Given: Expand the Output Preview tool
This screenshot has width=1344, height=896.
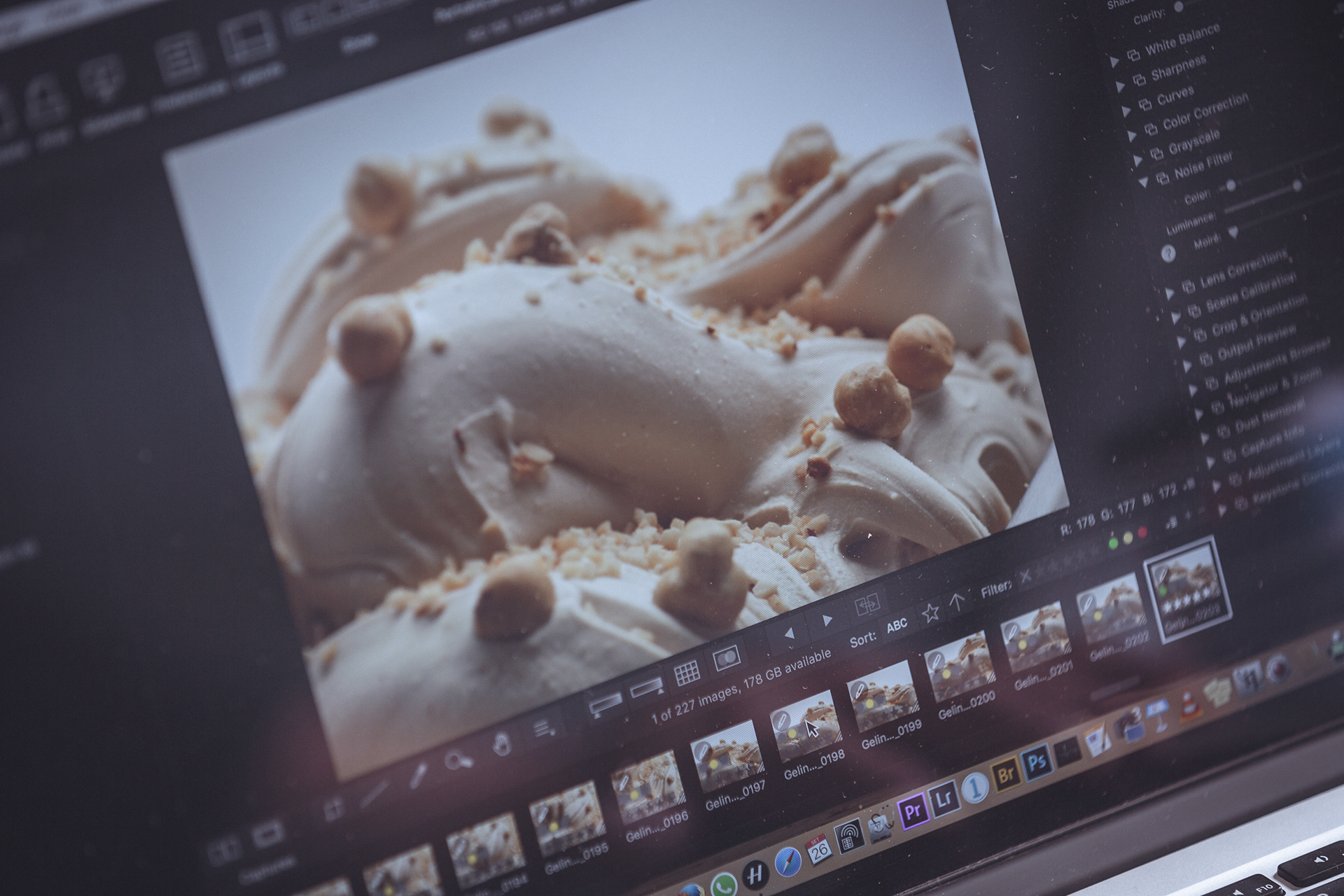Looking at the screenshot, I should click(x=1188, y=365).
